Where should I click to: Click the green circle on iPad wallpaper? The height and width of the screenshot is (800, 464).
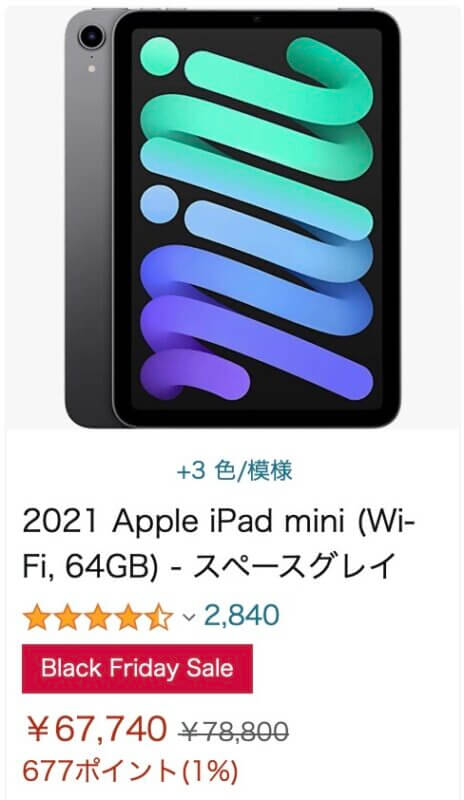159,56
